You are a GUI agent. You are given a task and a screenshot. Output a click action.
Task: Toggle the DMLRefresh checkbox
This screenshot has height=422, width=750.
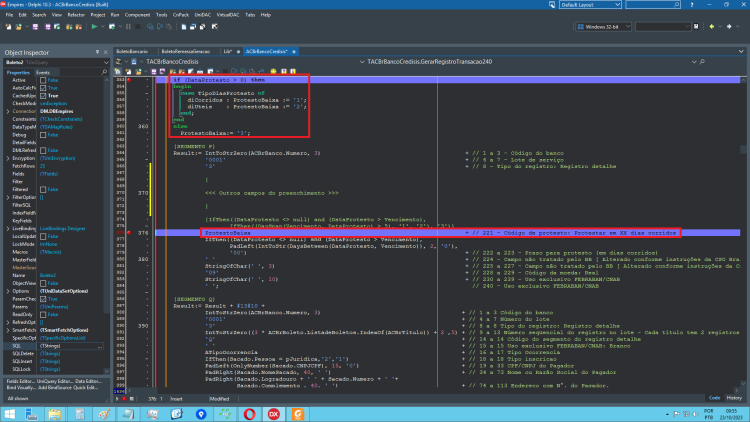click(x=43, y=150)
